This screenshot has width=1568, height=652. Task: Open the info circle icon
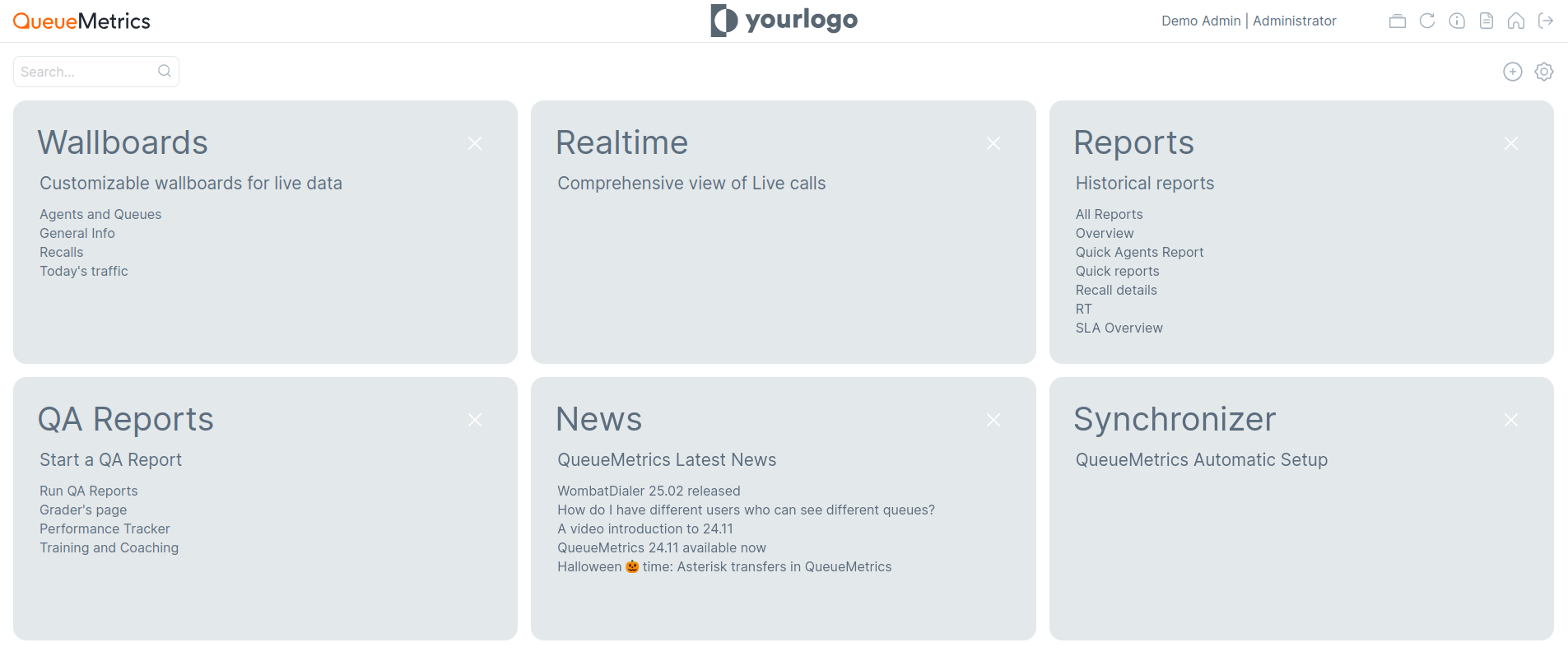click(x=1457, y=21)
